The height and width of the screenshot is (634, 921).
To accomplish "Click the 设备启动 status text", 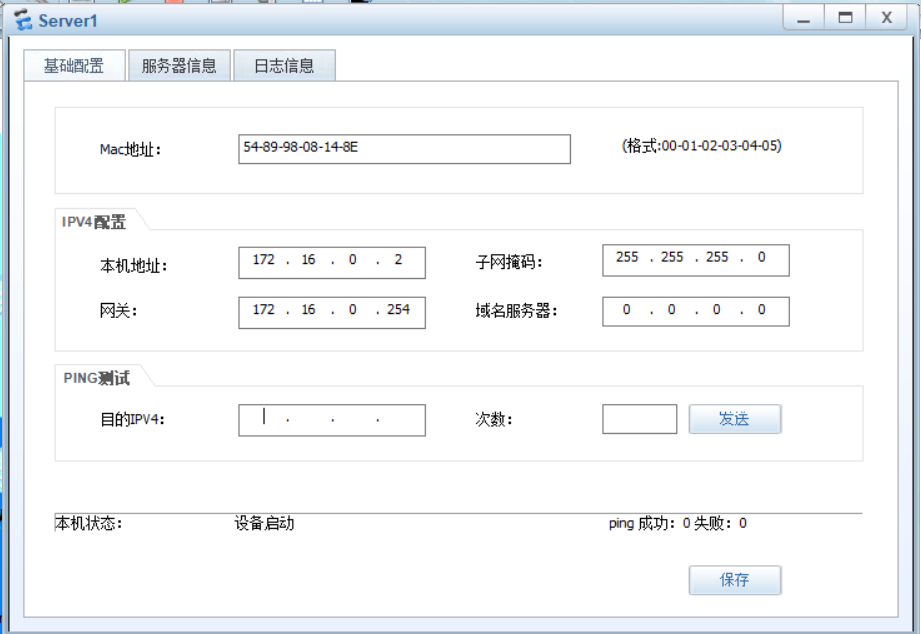I will coord(264,523).
